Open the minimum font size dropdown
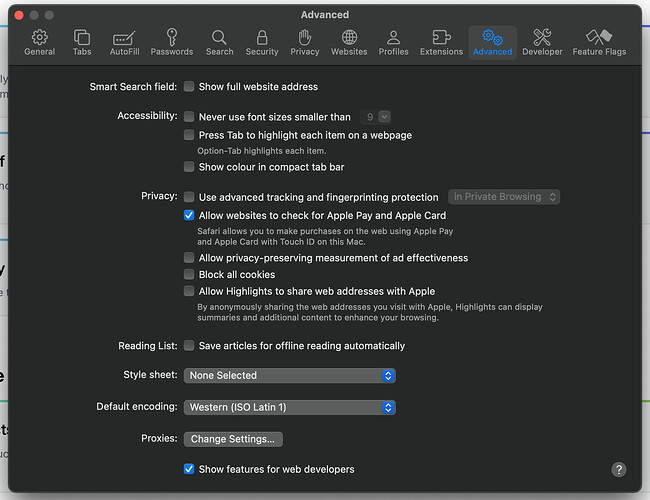The height and width of the screenshot is (500, 650). tap(377, 117)
